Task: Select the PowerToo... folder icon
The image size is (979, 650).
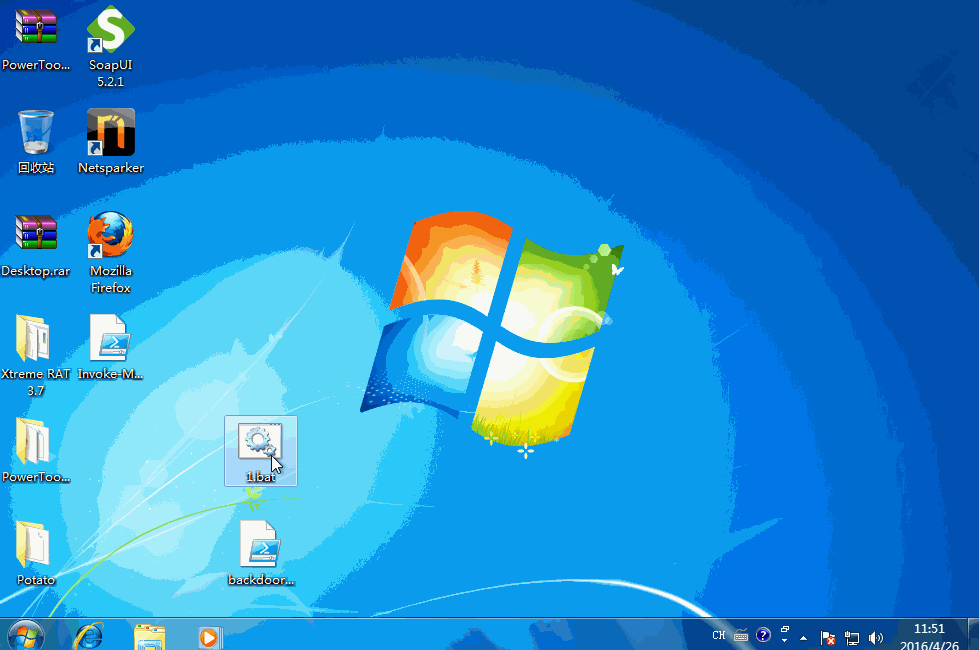Action: tap(36, 451)
